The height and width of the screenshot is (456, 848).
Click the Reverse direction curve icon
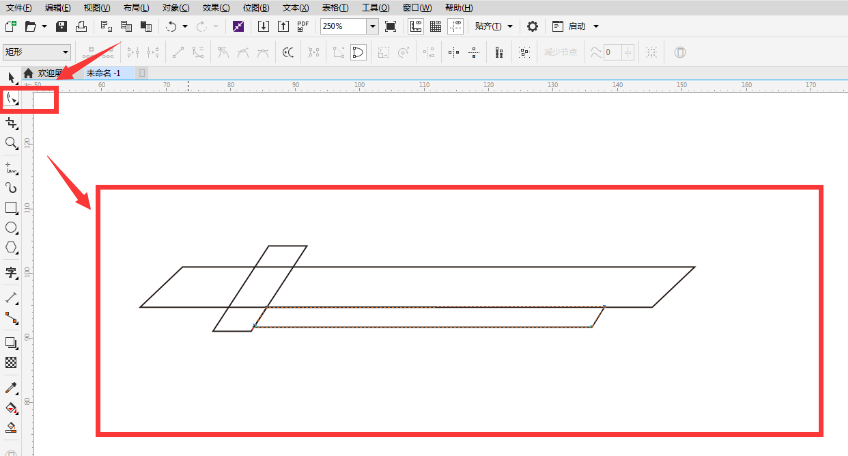tap(288, 52)
